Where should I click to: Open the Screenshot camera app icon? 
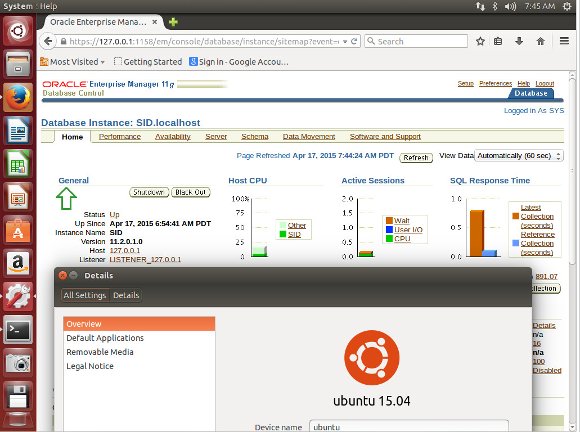coord(18,363)
